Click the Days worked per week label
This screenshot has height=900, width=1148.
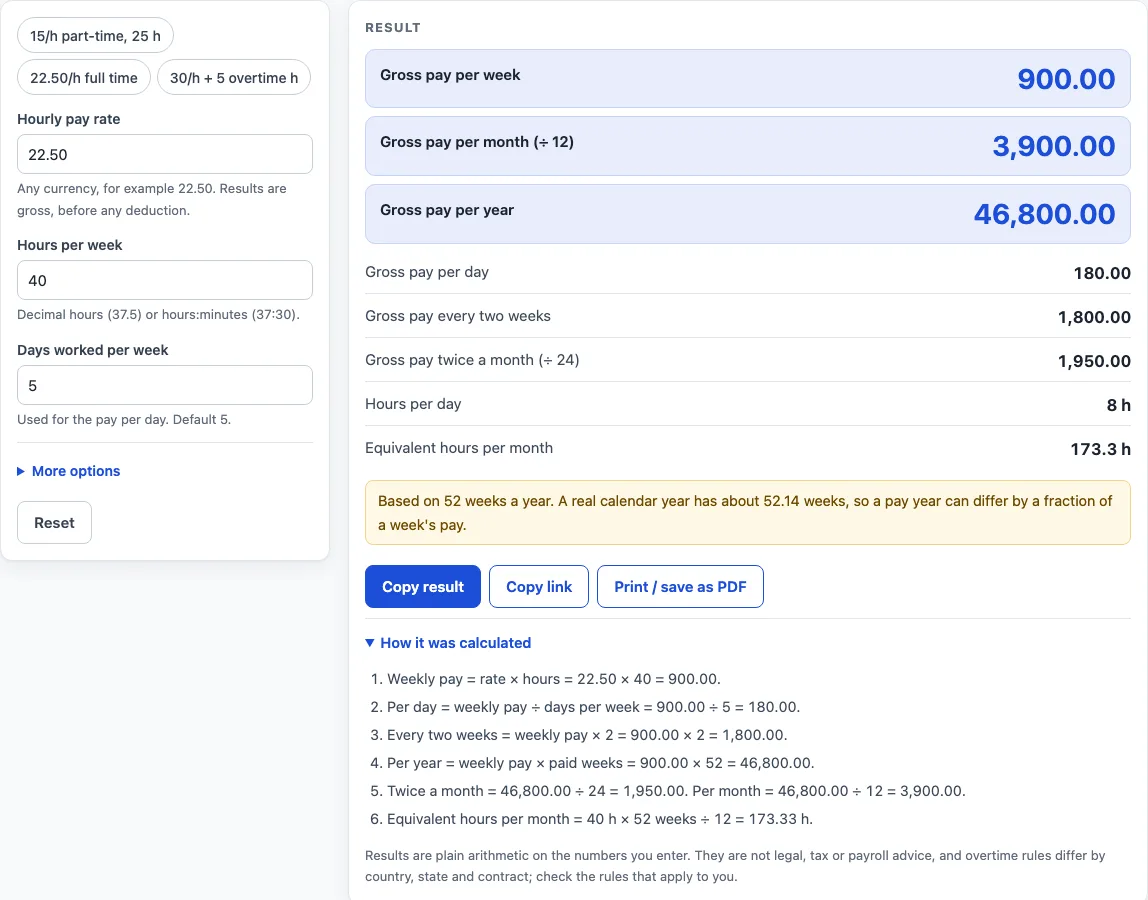pos(93,350)
